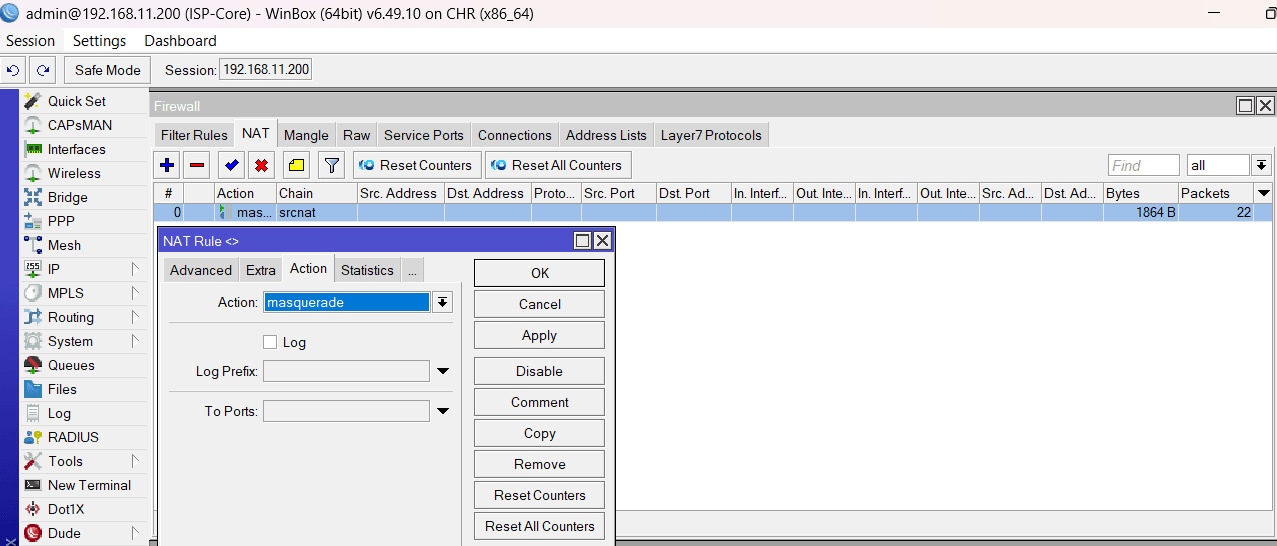Add comment with yellow note icon
This screenshot has height=546, width=1277.
pos(296,165)
